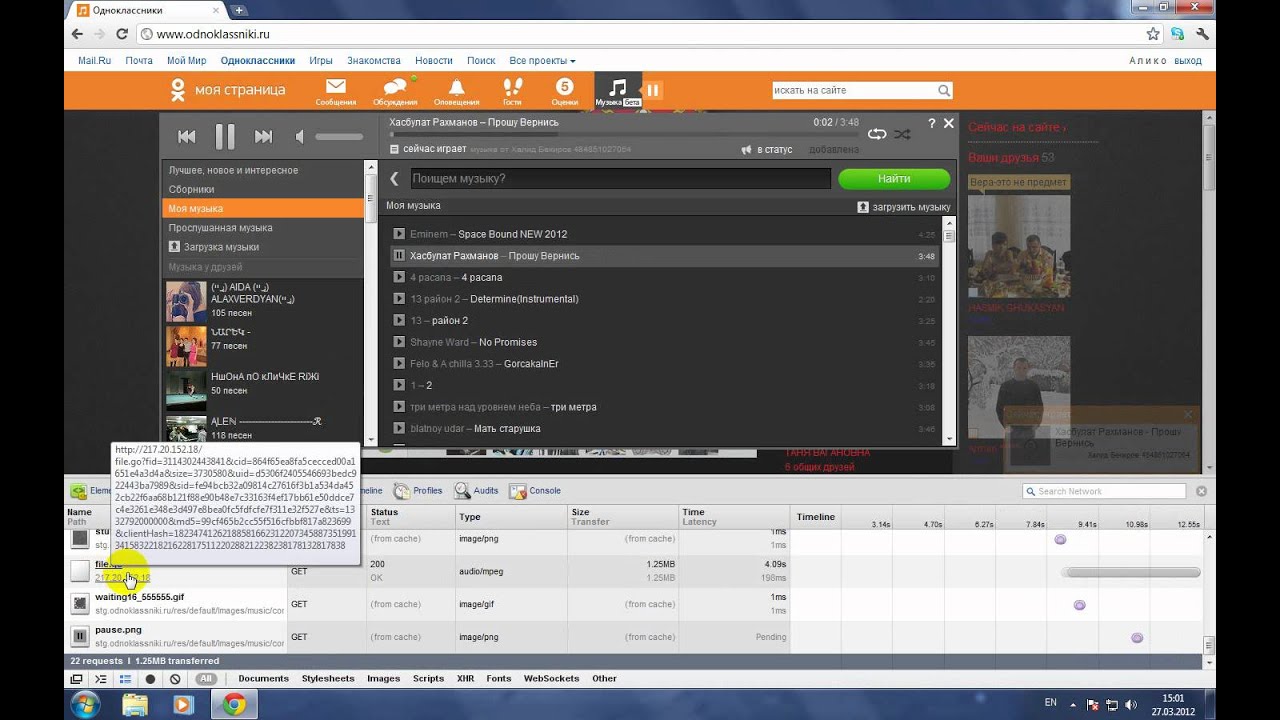Screen dimensions: 1280x720
Task: Search site using искать на сайте field
Action: pos(854,90)
